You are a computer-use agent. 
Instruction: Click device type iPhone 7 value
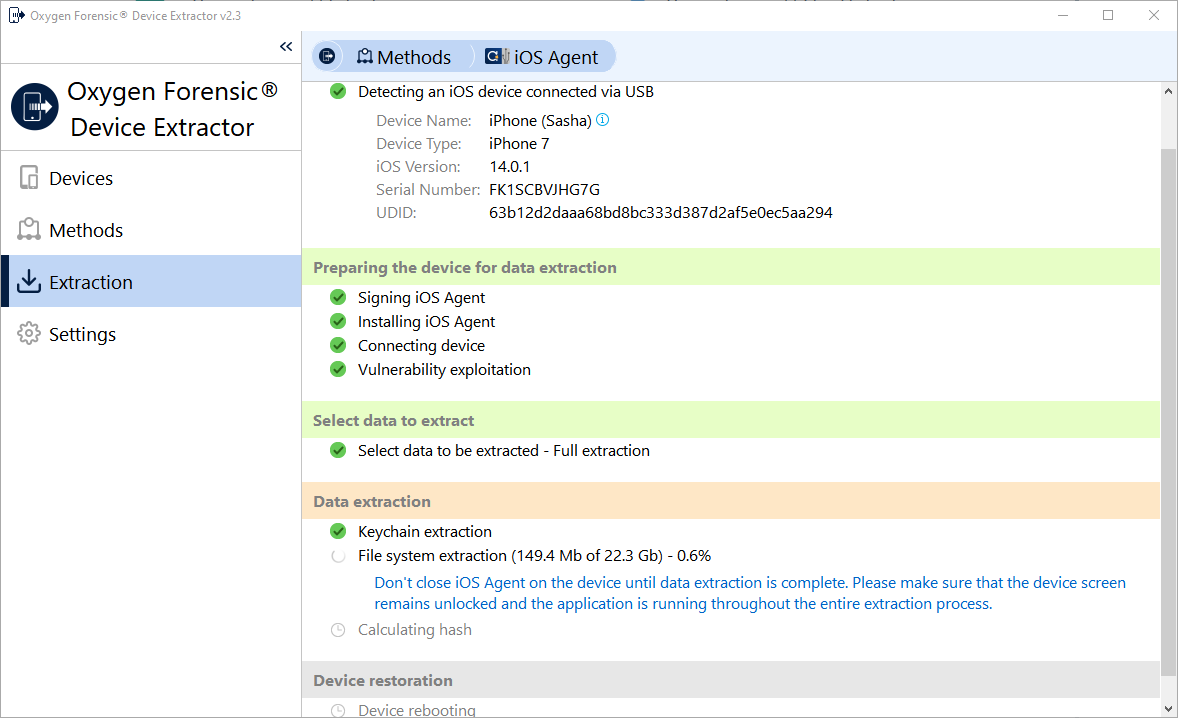pyautogui.click(x=518, y=143)
